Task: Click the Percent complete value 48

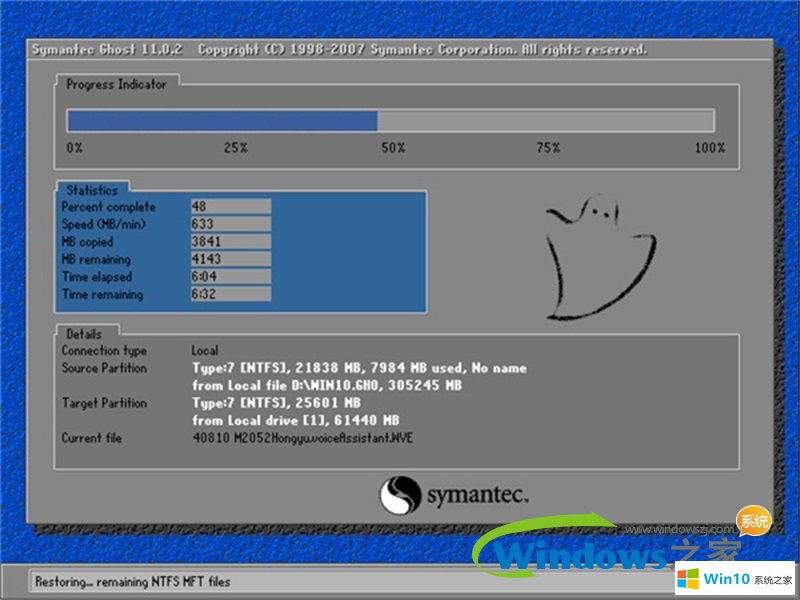Action: (231, 207)
